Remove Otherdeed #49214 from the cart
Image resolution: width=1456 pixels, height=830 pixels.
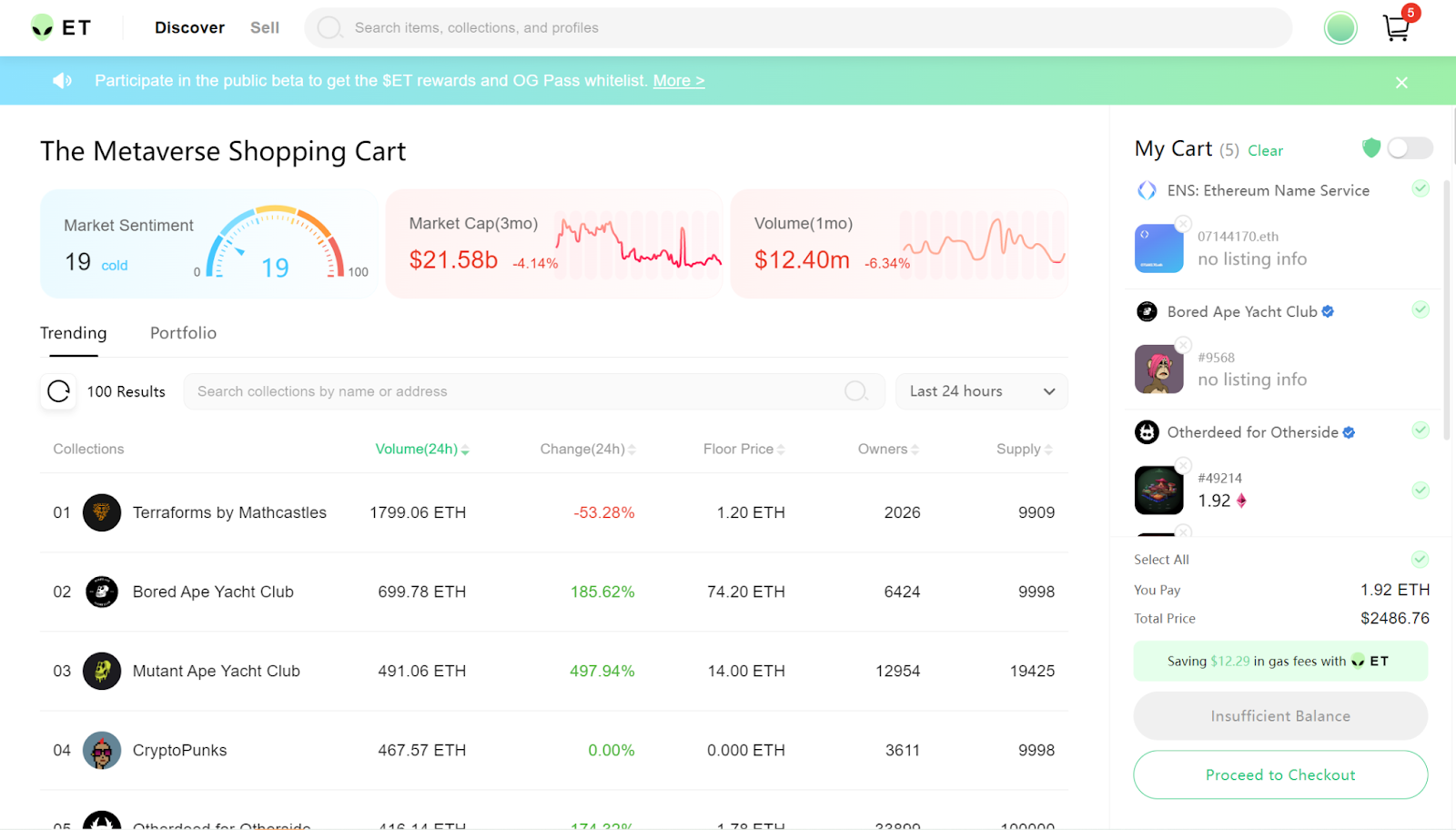tap(1183, 465)
